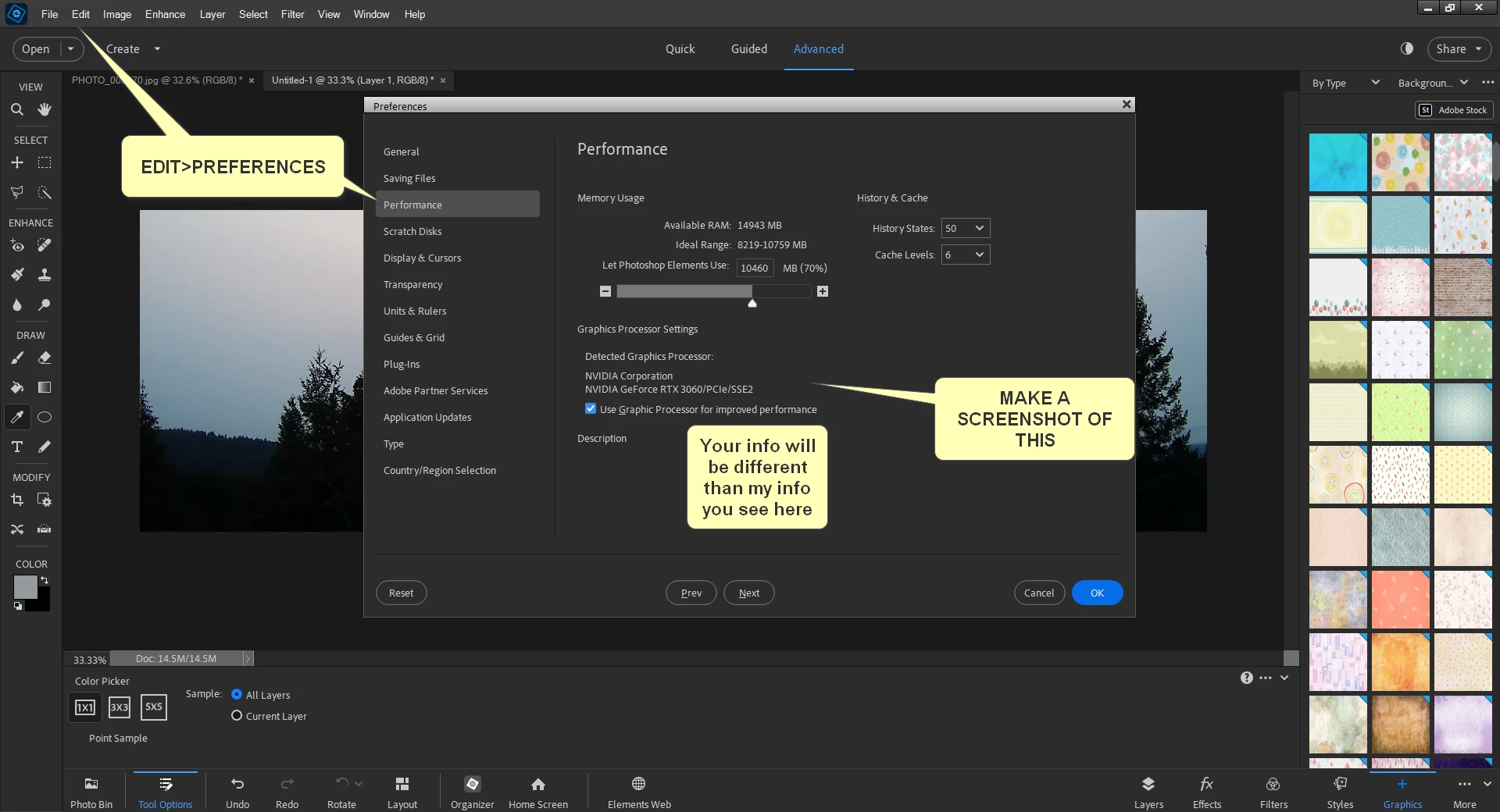
Task: Switch to Quick edit mode
Action: click(680, 48)
